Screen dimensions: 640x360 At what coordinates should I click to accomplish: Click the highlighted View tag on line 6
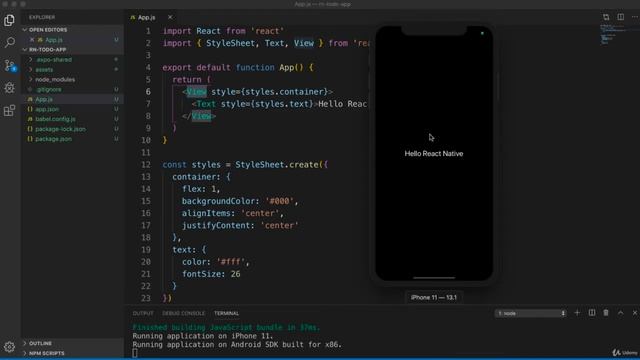click(196, 92)
